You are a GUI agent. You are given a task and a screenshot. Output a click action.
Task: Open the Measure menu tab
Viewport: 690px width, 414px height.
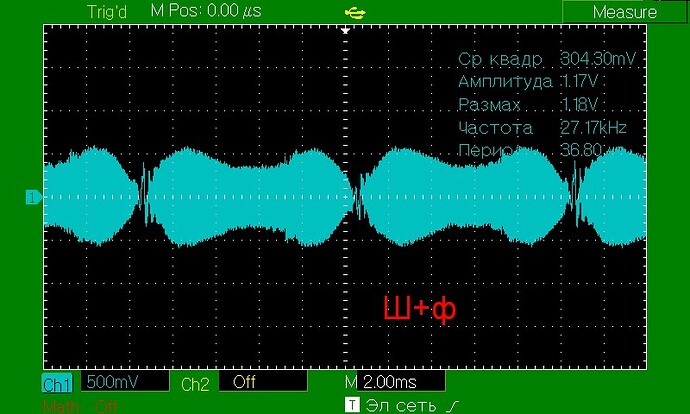624,12
